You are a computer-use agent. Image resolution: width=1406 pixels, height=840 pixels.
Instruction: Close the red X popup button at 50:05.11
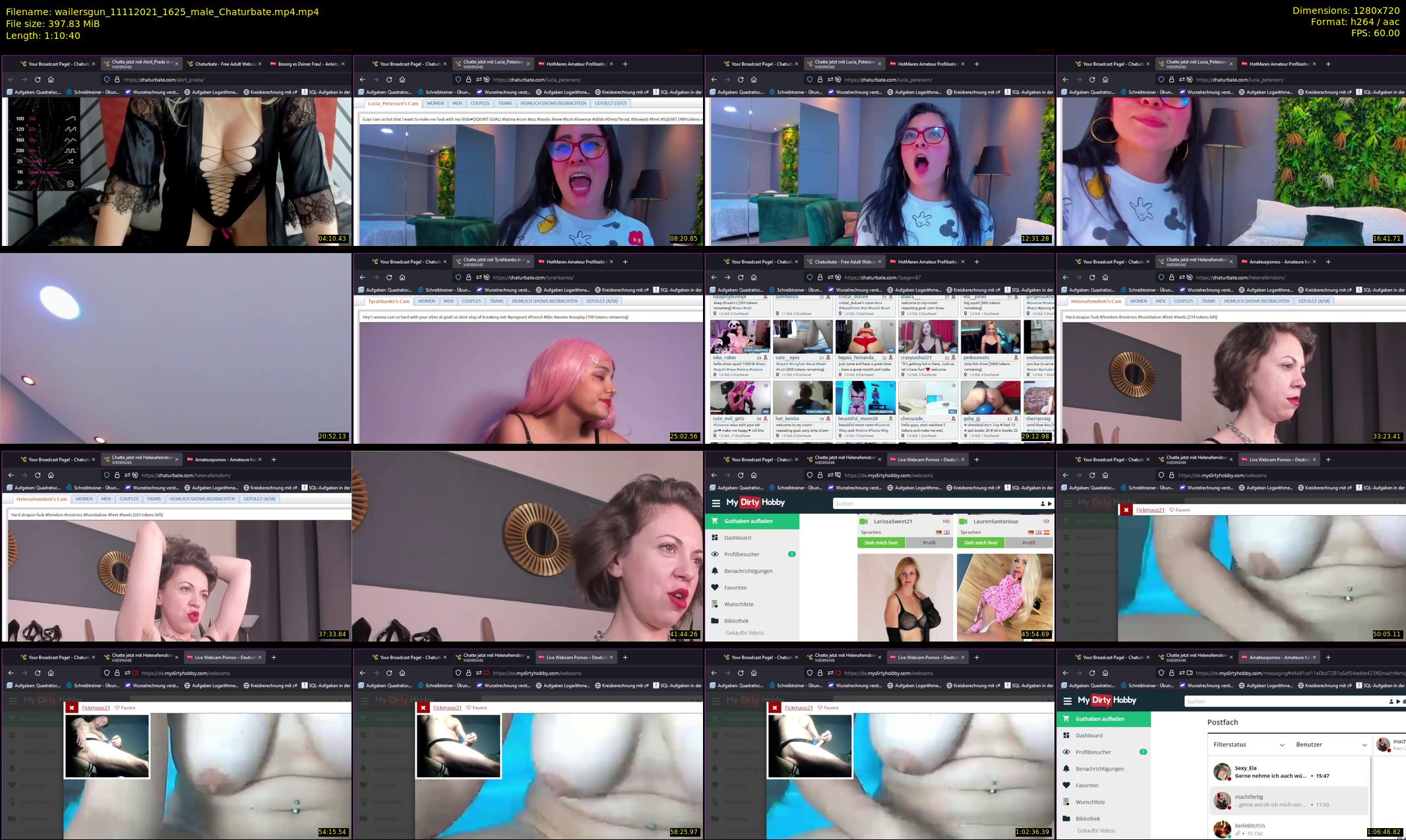click(1126, 510)
